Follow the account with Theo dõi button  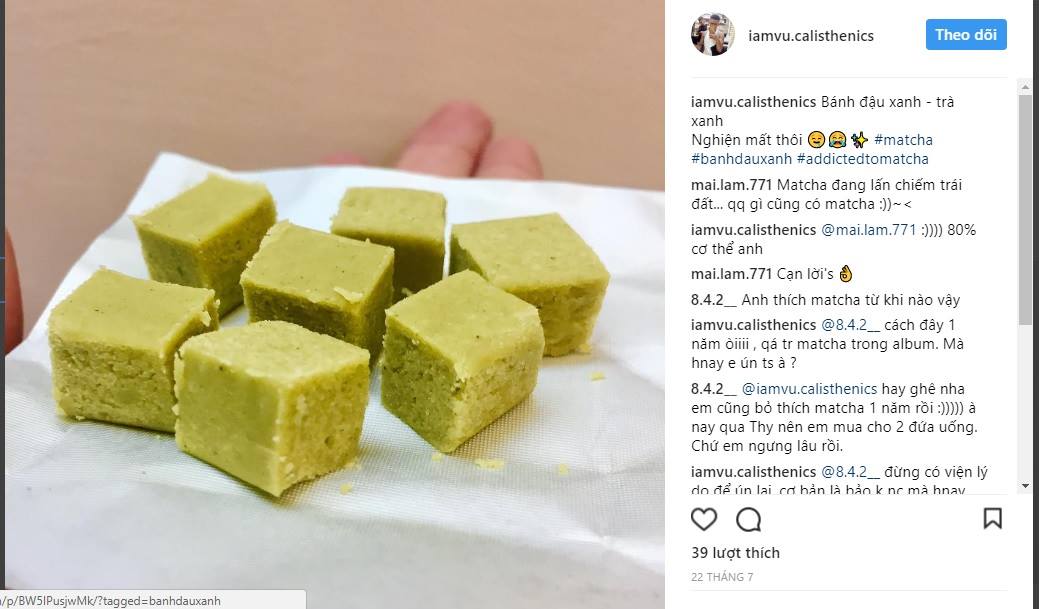click(966, 34)
